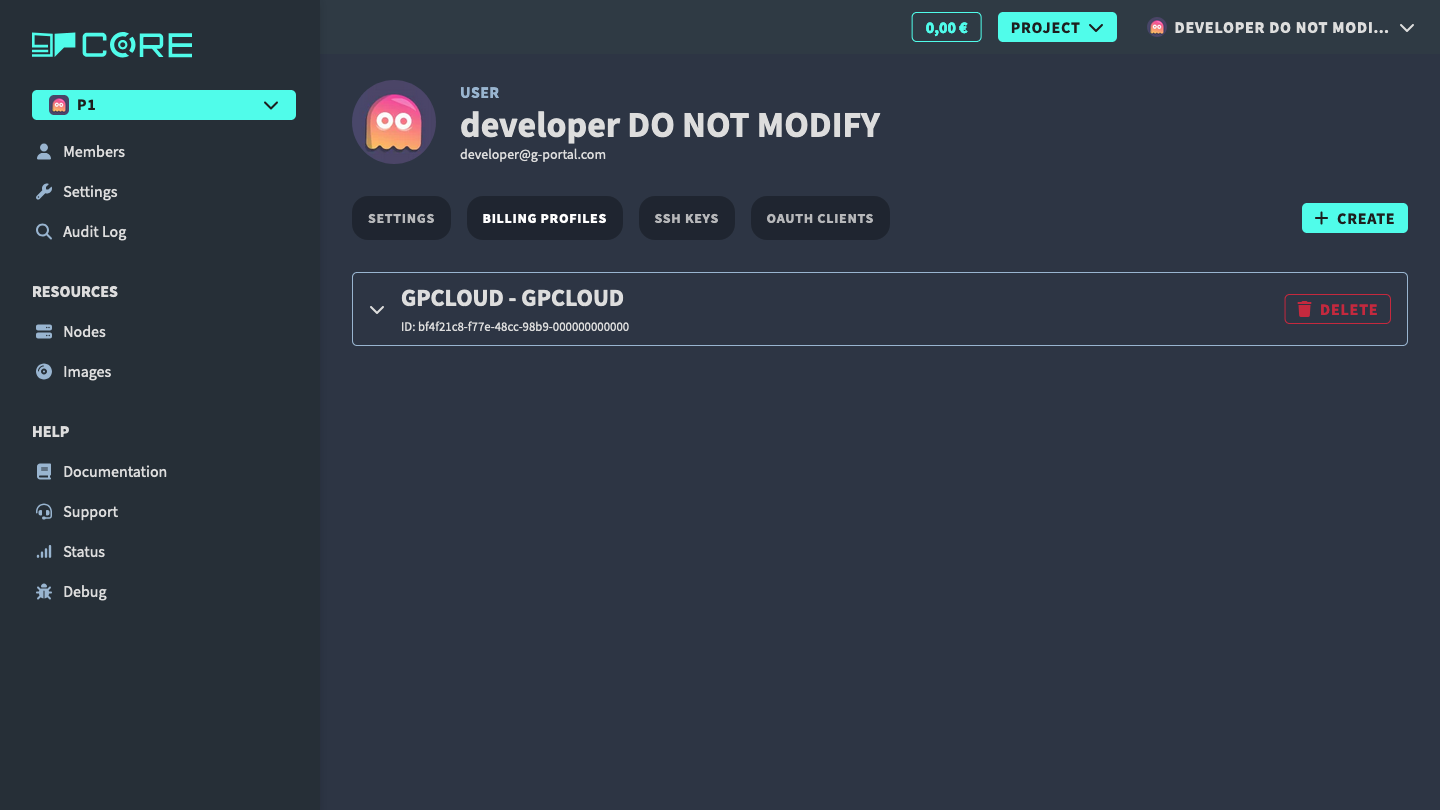Click the developer DO NOT MODIFY heading
The image size is (1440, 810).
click(x=670, y=125)
